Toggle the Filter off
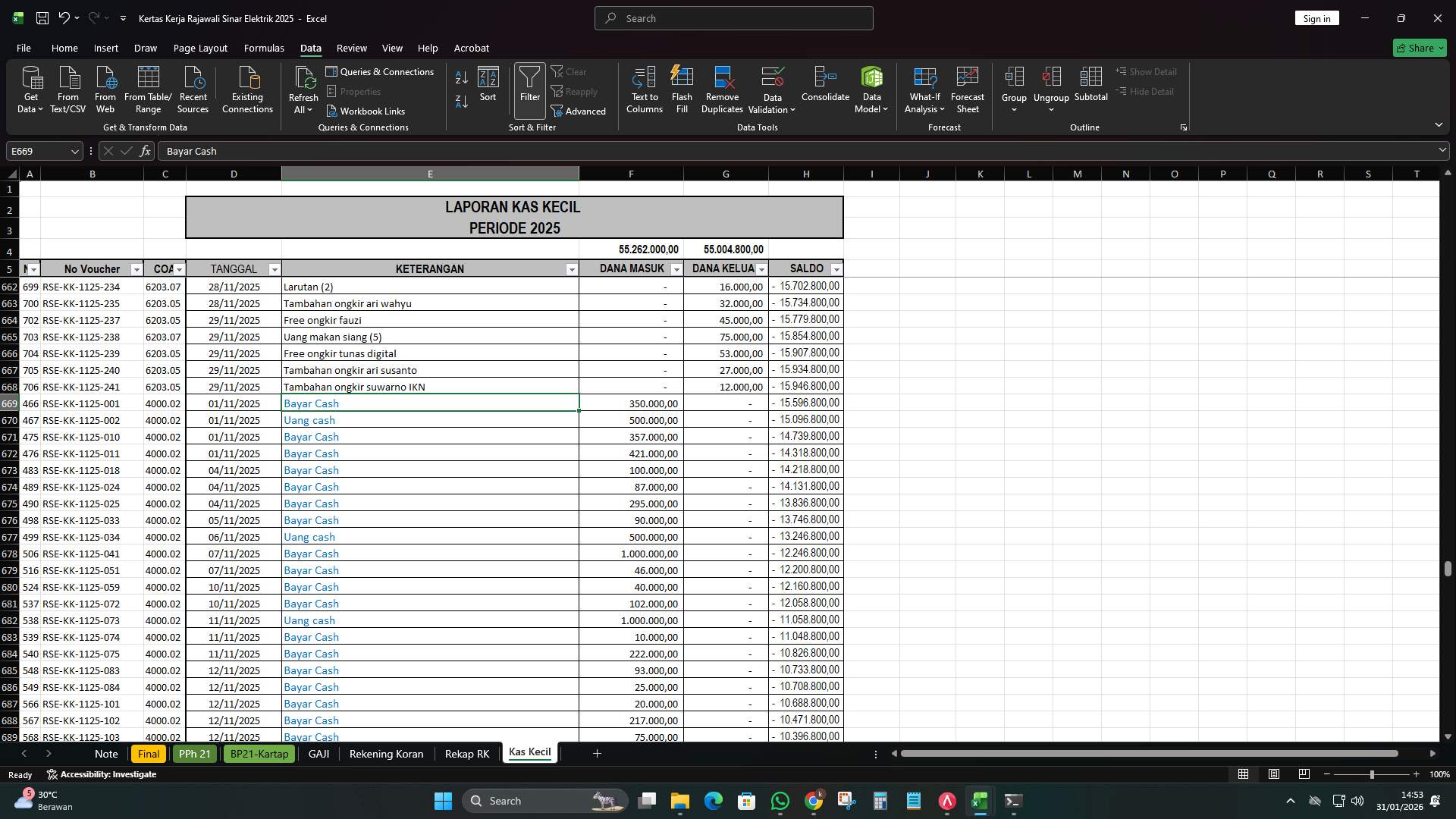The width and height of the screenshot is (1456, 819). coord(529,87)
